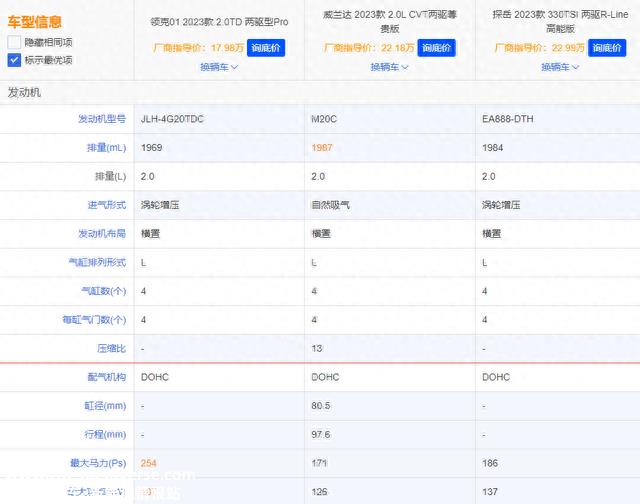
Task: Select horsepower value 186
Action: (490, 463)
